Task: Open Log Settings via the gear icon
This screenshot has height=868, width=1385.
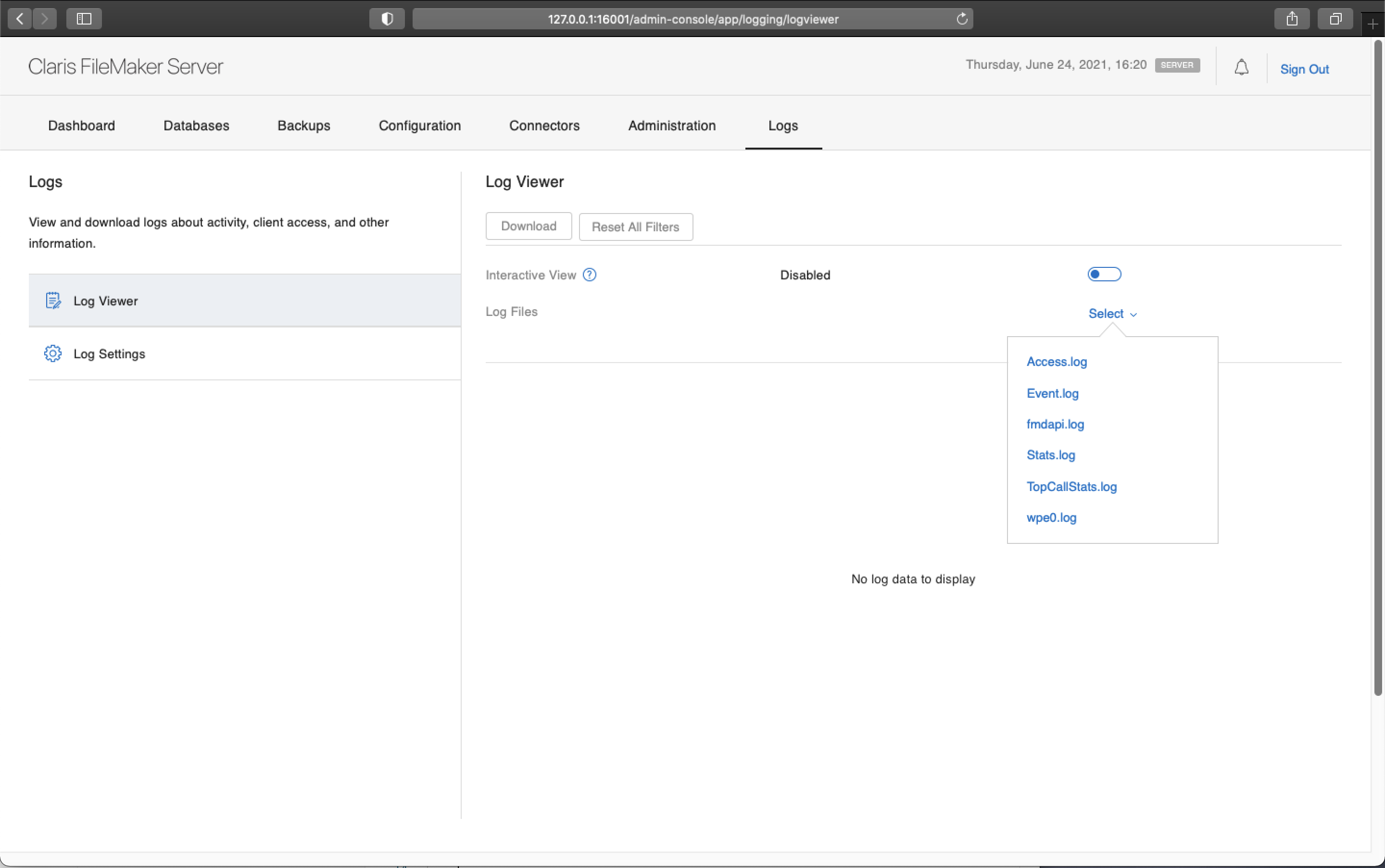Action: [x=53, y=353]
